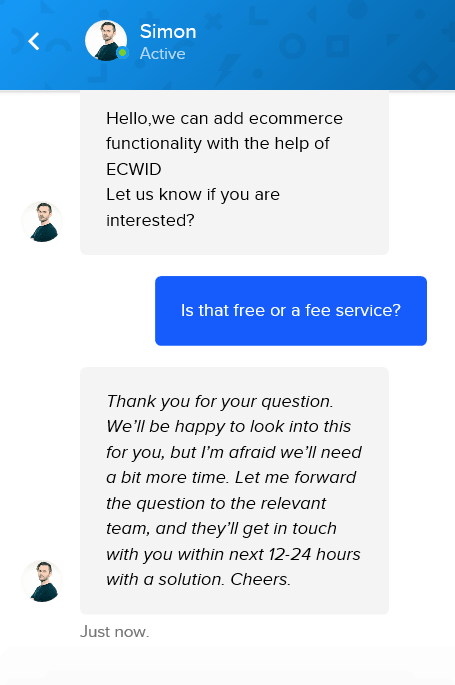Screen dimensions: 455x685
Task: Click "Let me forward" in the italic reply
Action: [x=295, y=477]
